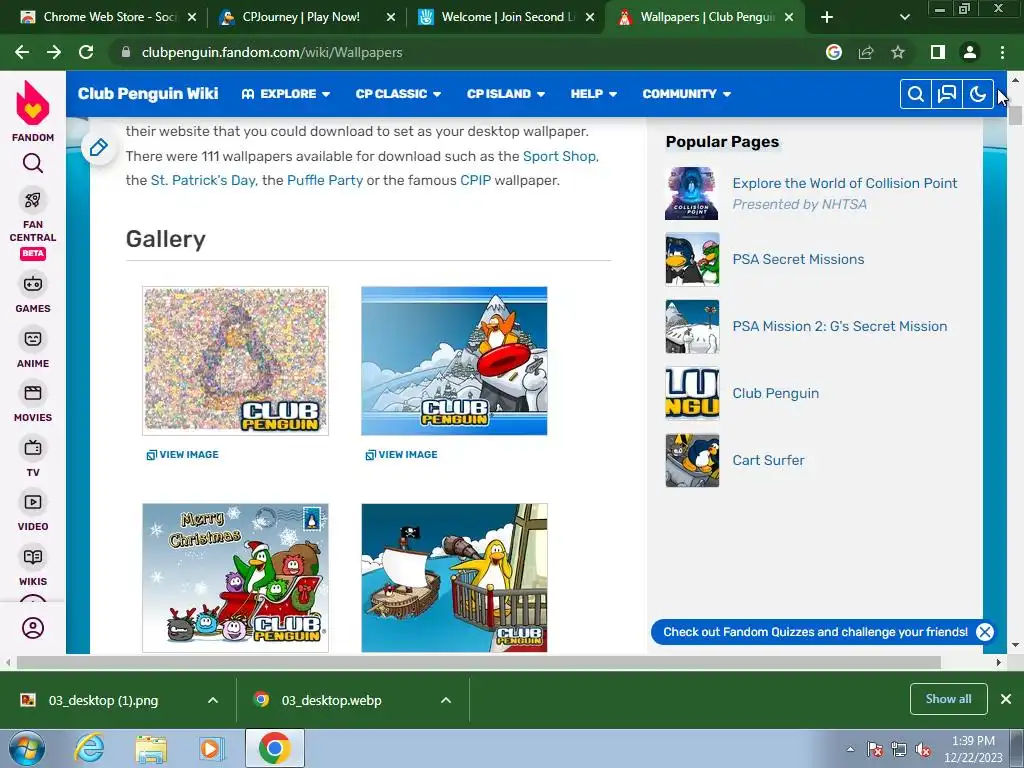Click the Fandom Quizzes banner text

click(x=815, y=632)
